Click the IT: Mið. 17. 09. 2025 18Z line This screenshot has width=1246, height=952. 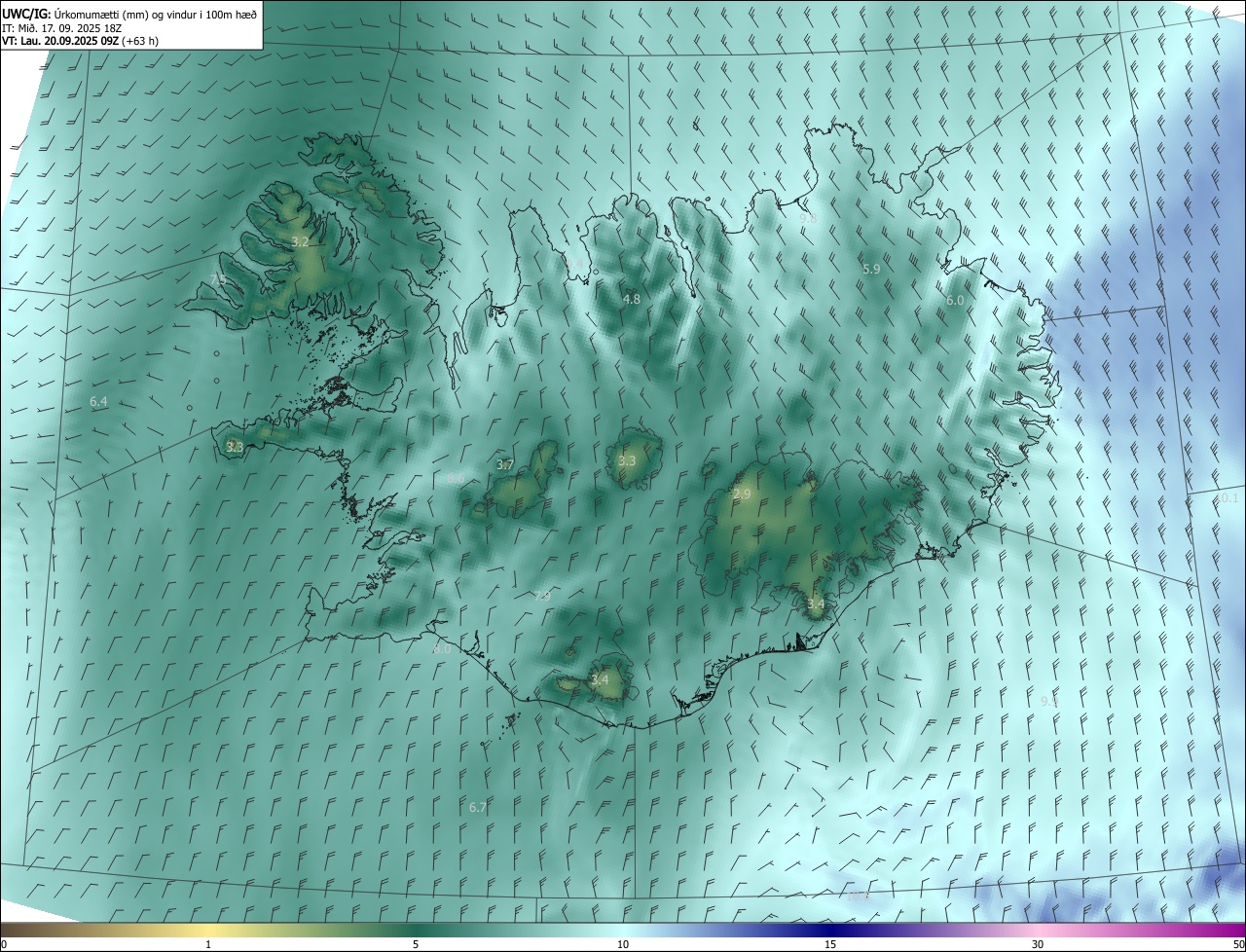[61, 28]
